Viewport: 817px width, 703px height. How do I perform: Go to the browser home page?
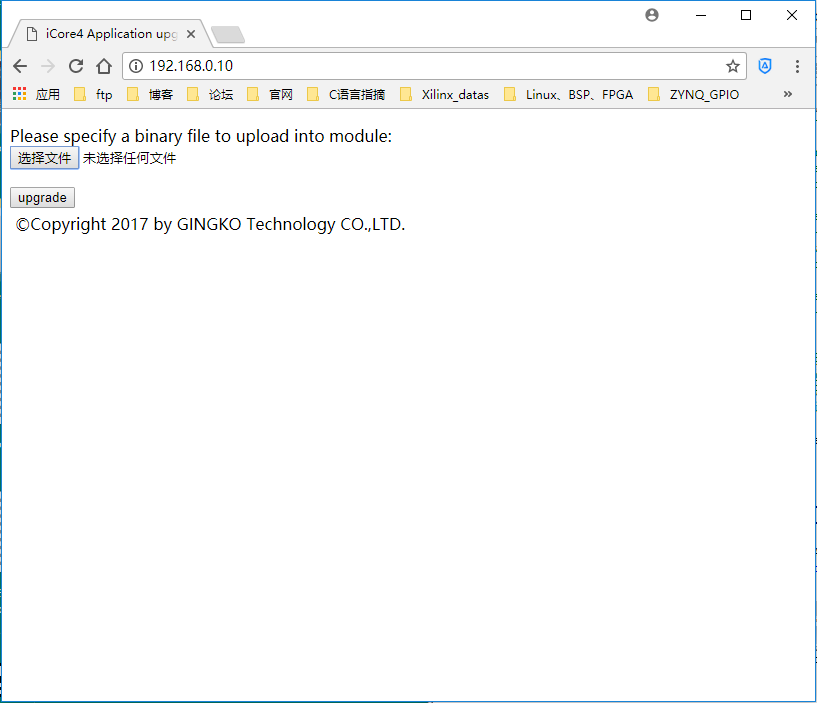pyautogui.click(x=104, y=66)
